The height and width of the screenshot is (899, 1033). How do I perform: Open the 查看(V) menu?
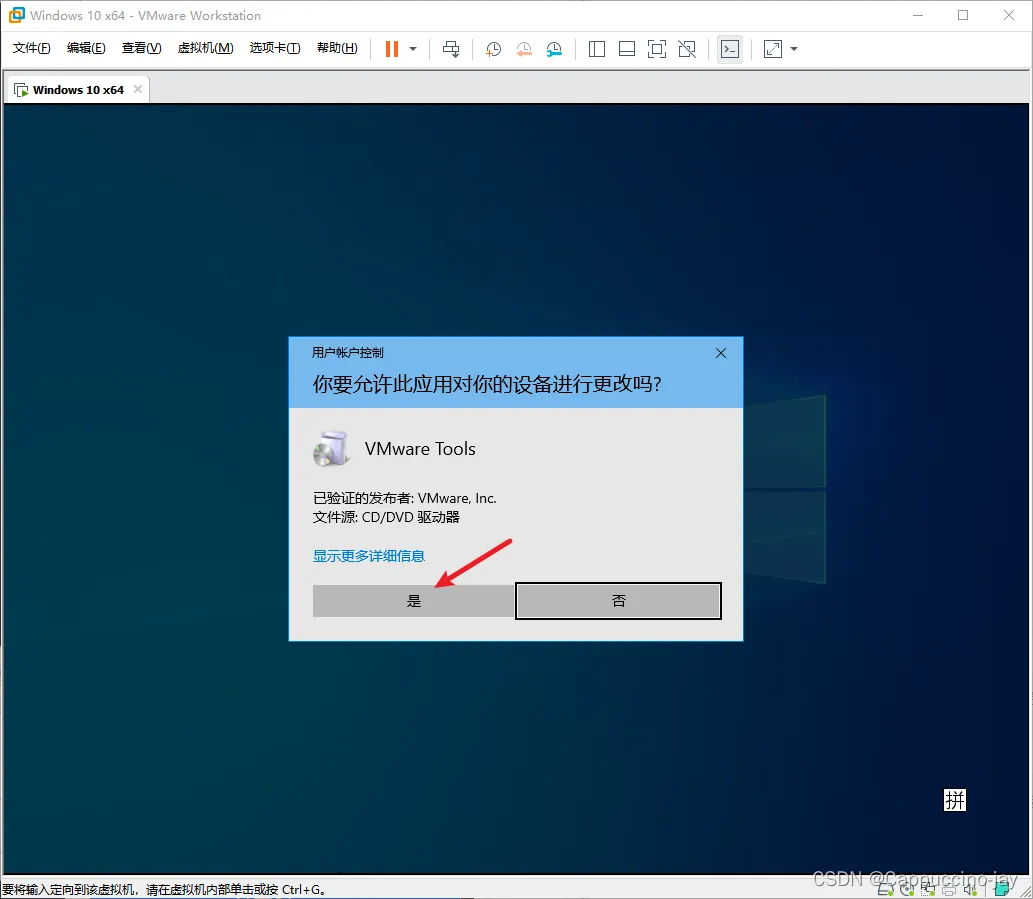tap(142, 48)
